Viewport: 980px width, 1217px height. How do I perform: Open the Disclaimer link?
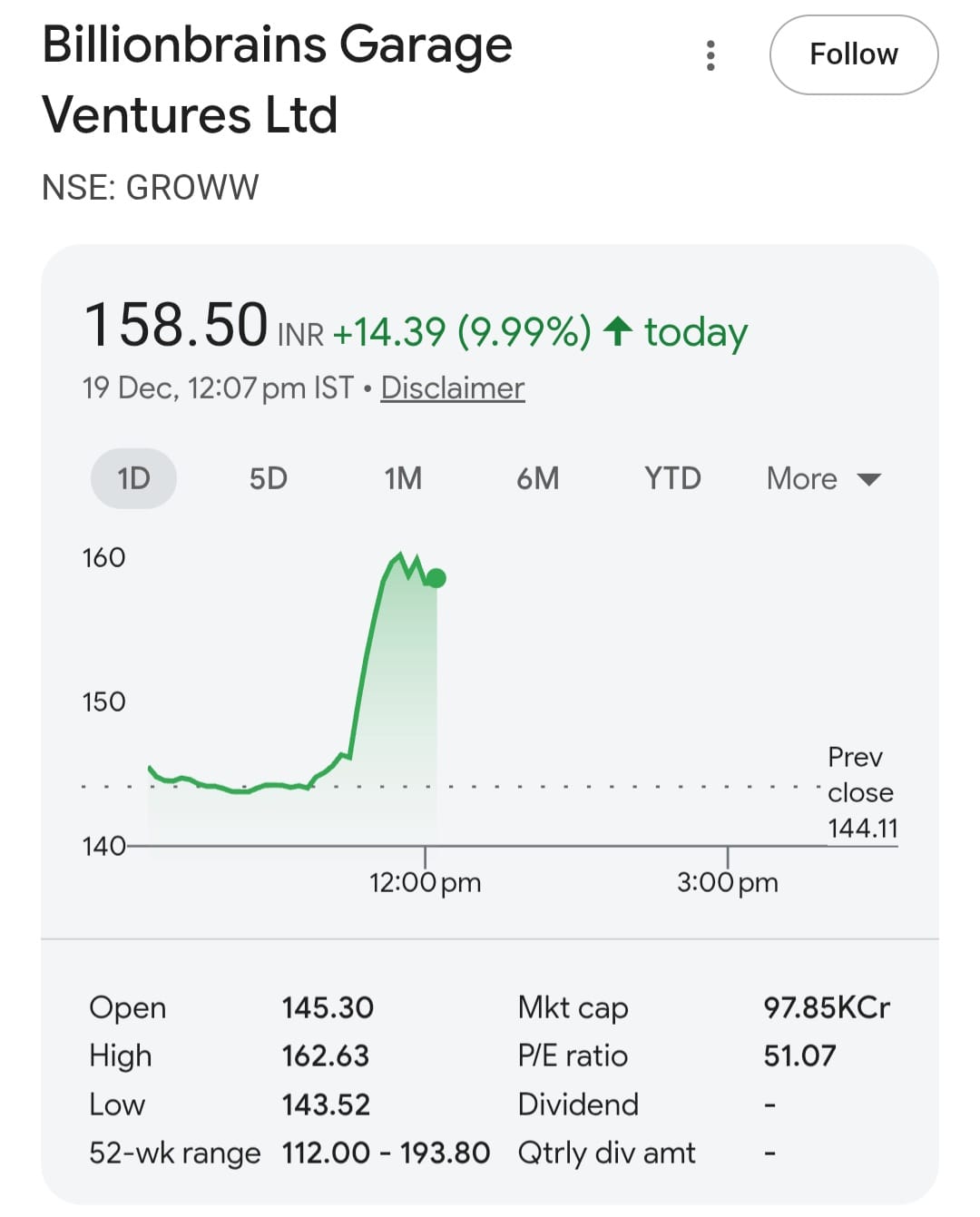[x=452, y=388]
